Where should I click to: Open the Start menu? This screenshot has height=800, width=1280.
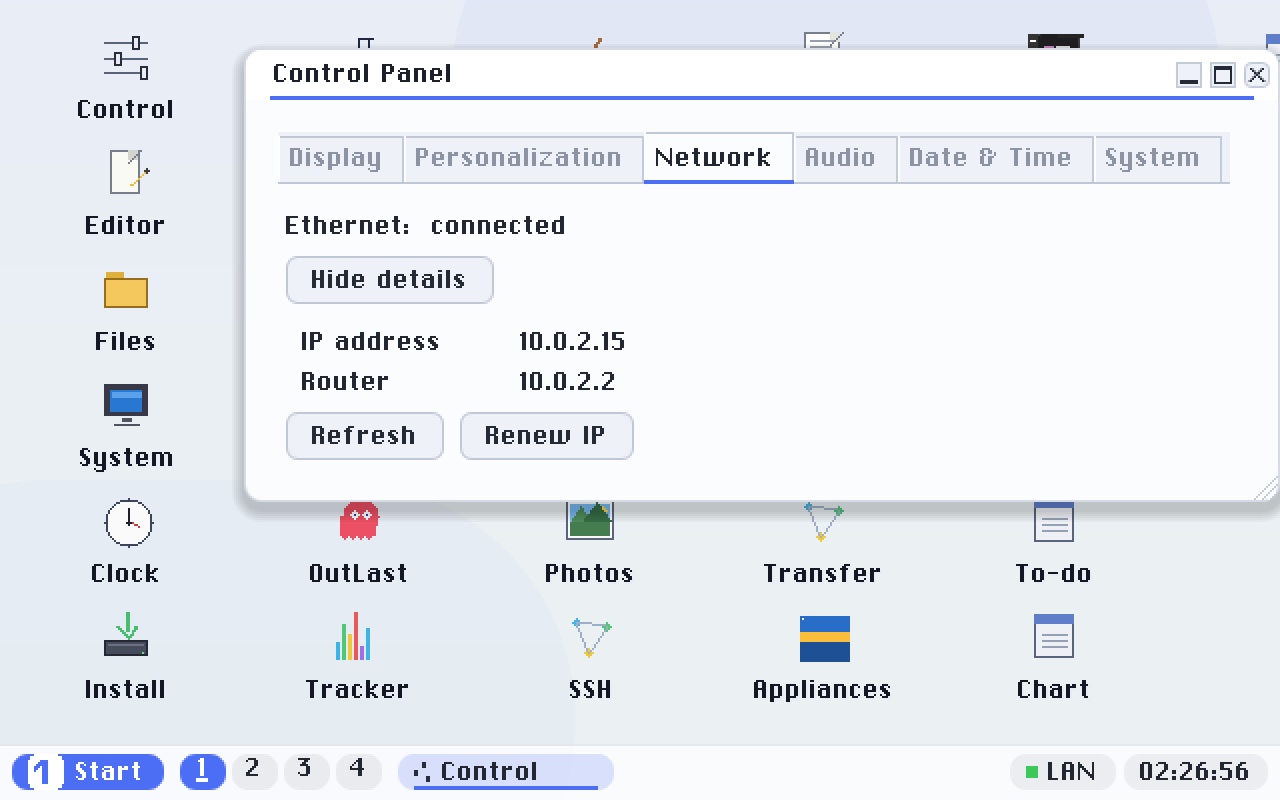[88, 772]
